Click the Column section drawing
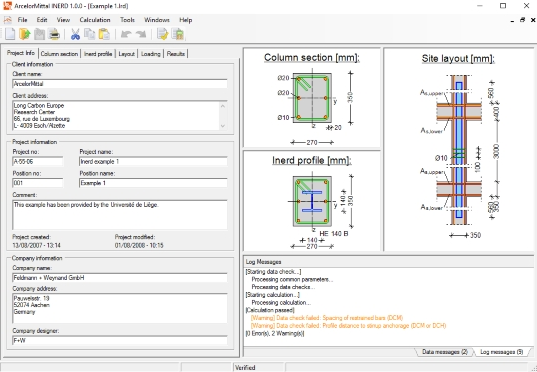Image resolution: width=537 pixels, height=372 pixels. tap(312, 98)
